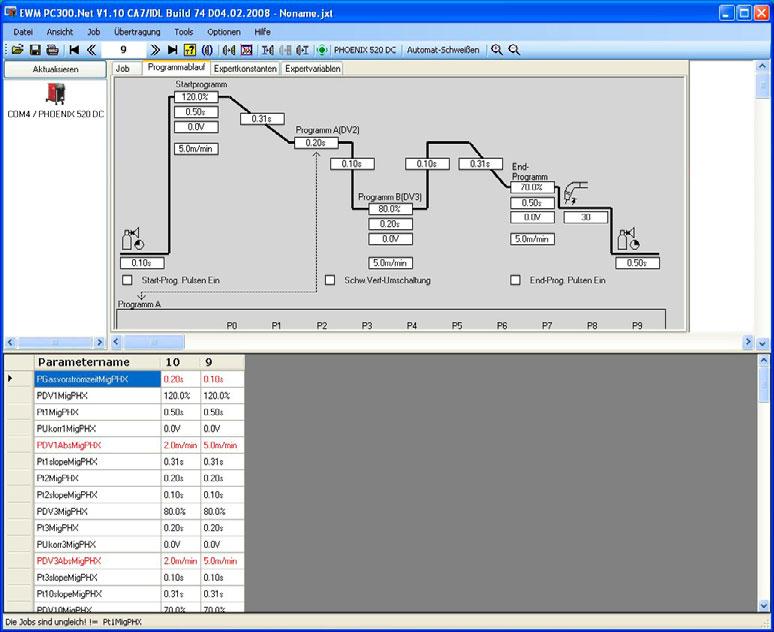Click the parameter table scroll-up arrow

point(763,360)
